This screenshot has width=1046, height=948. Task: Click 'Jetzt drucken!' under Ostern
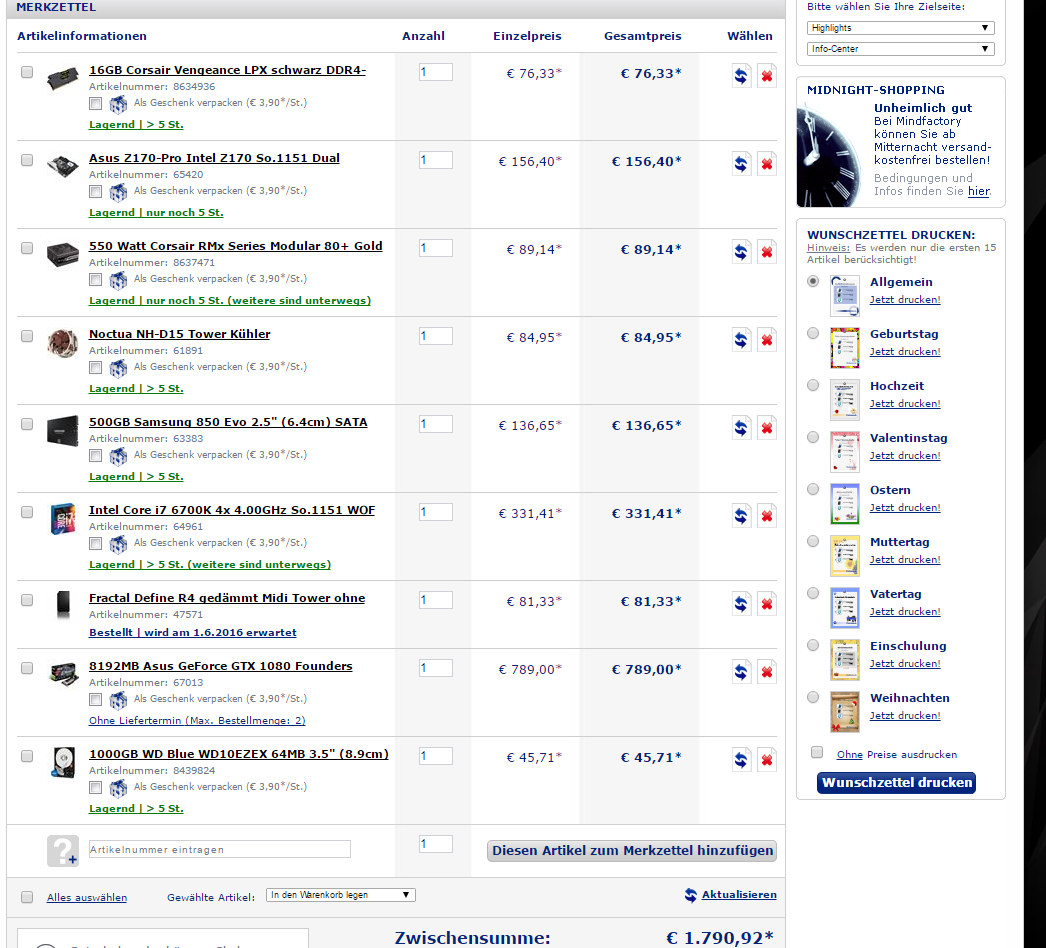point(905,508)
